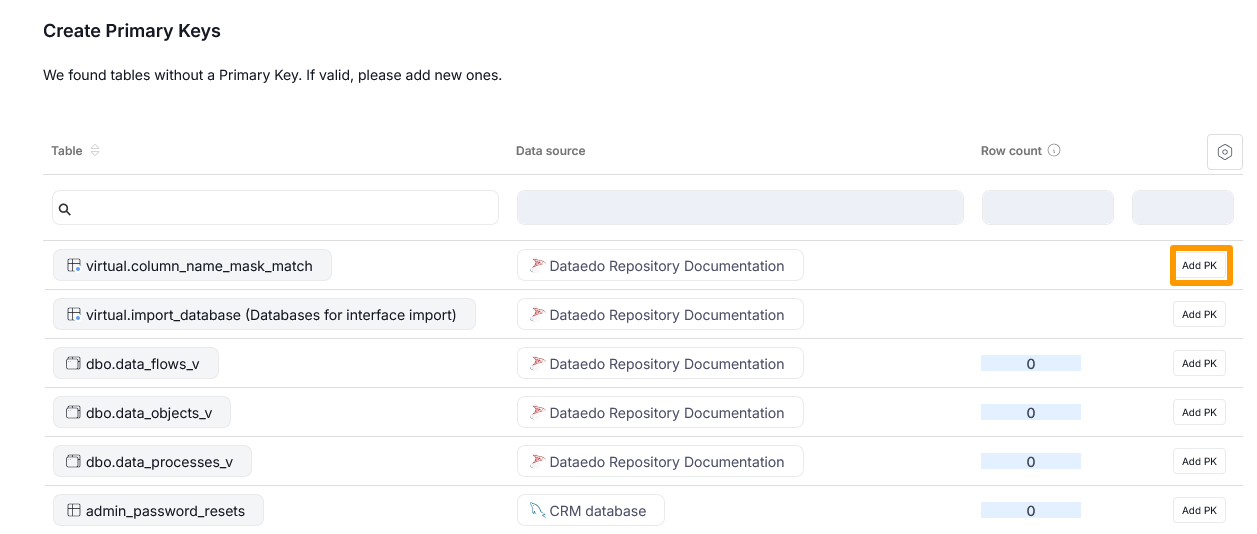1257x534 pixels.
Task: Open the column settings hexagon icon
Action: click(1224, 153)
